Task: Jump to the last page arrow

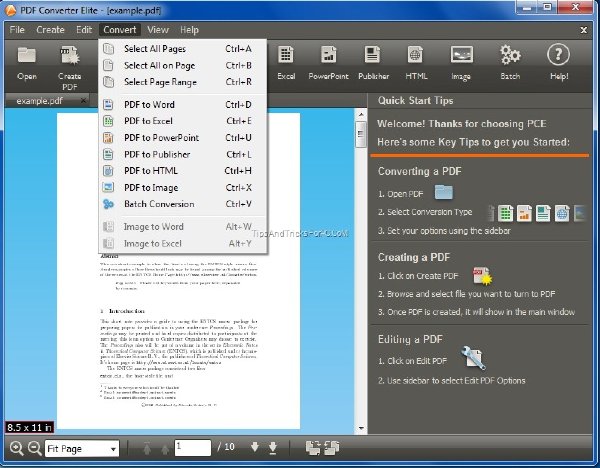Action: [273, 448]
